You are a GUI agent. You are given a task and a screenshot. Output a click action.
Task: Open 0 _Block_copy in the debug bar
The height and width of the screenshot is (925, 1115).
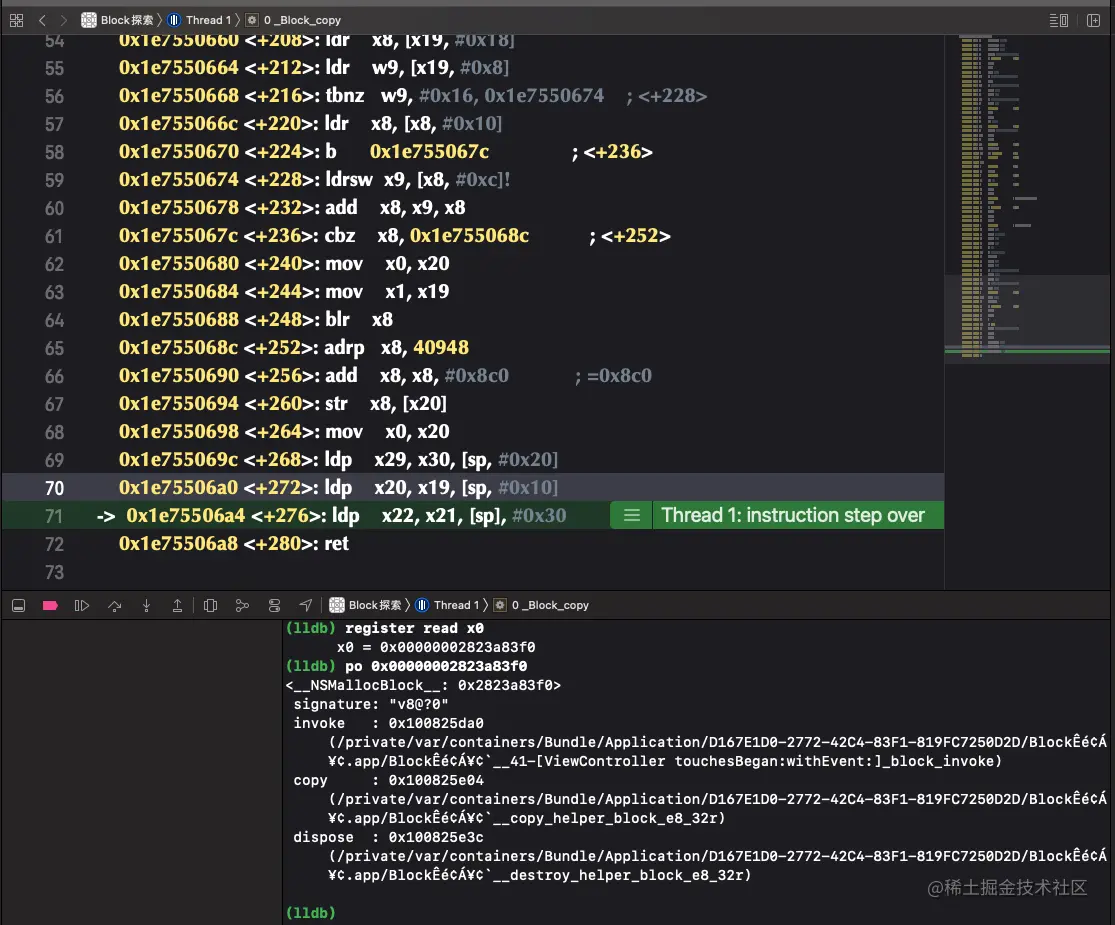pyautogui.click(x=542, y=605)
